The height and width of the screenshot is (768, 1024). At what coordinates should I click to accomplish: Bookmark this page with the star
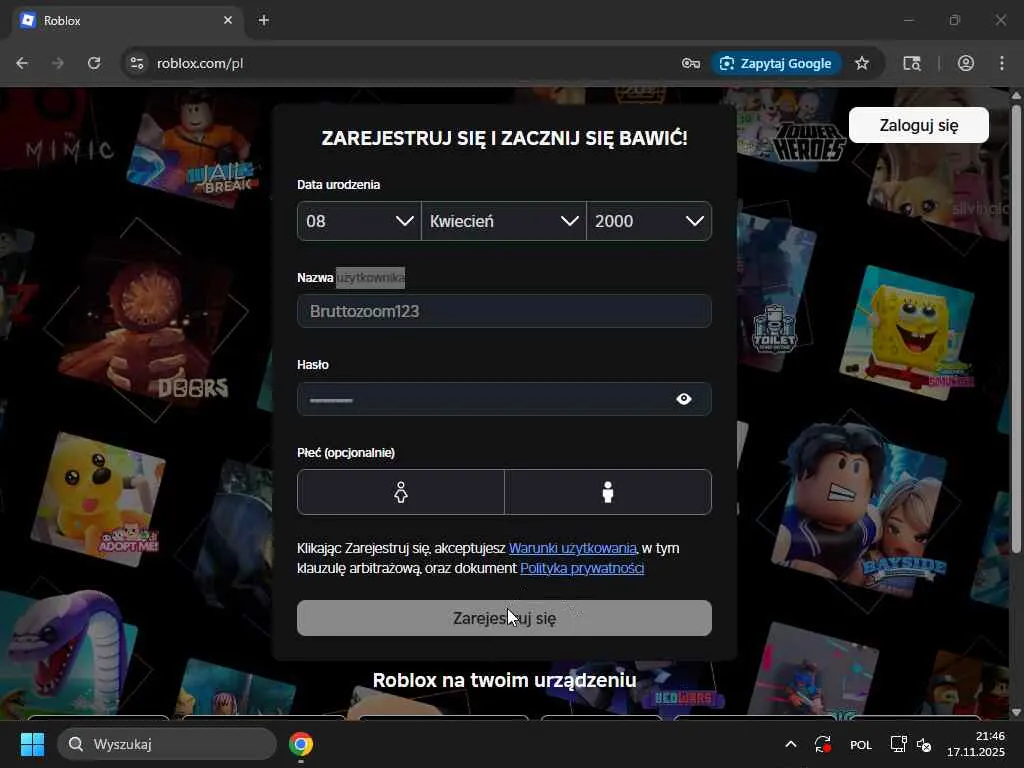[x=862, y=63]
